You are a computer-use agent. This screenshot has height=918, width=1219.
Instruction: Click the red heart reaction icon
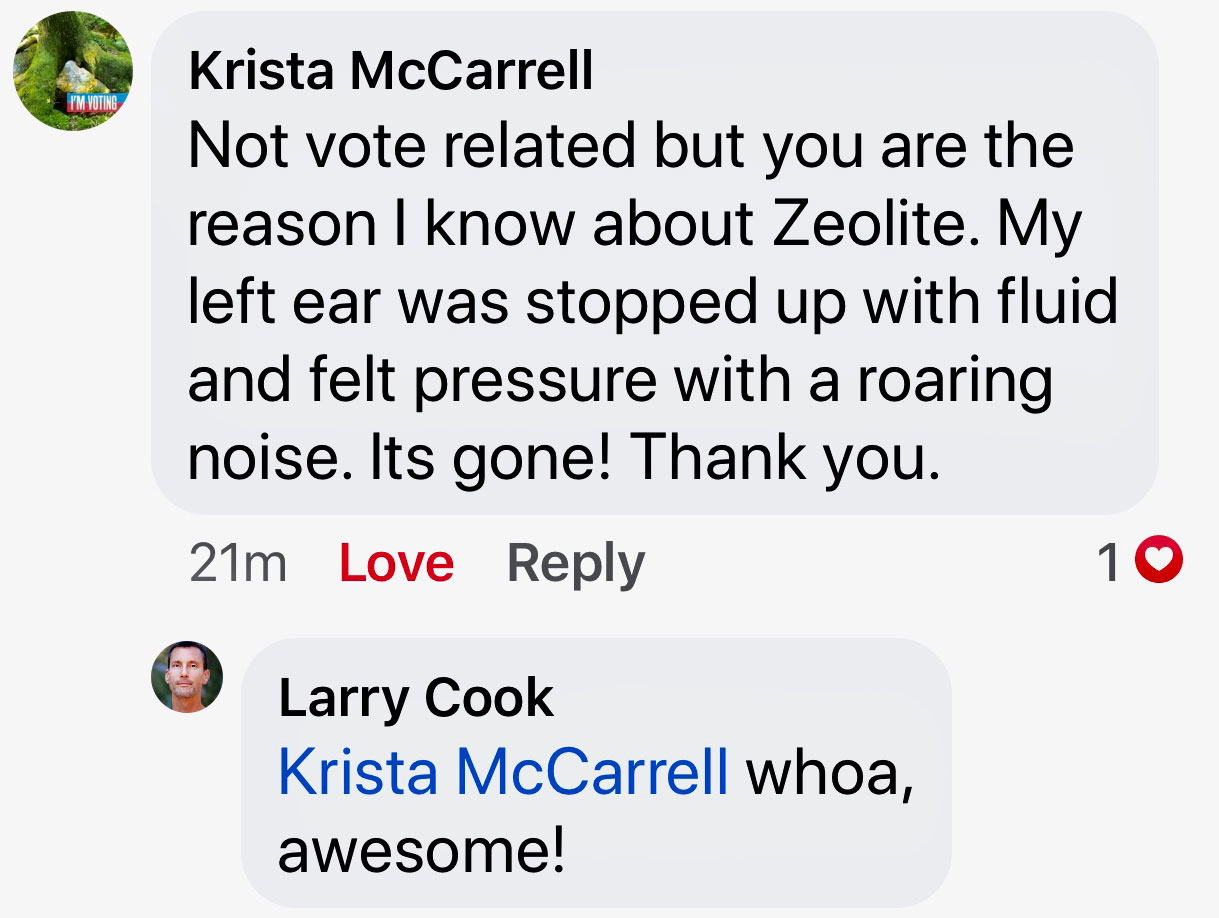click(x=1163, y=562)
